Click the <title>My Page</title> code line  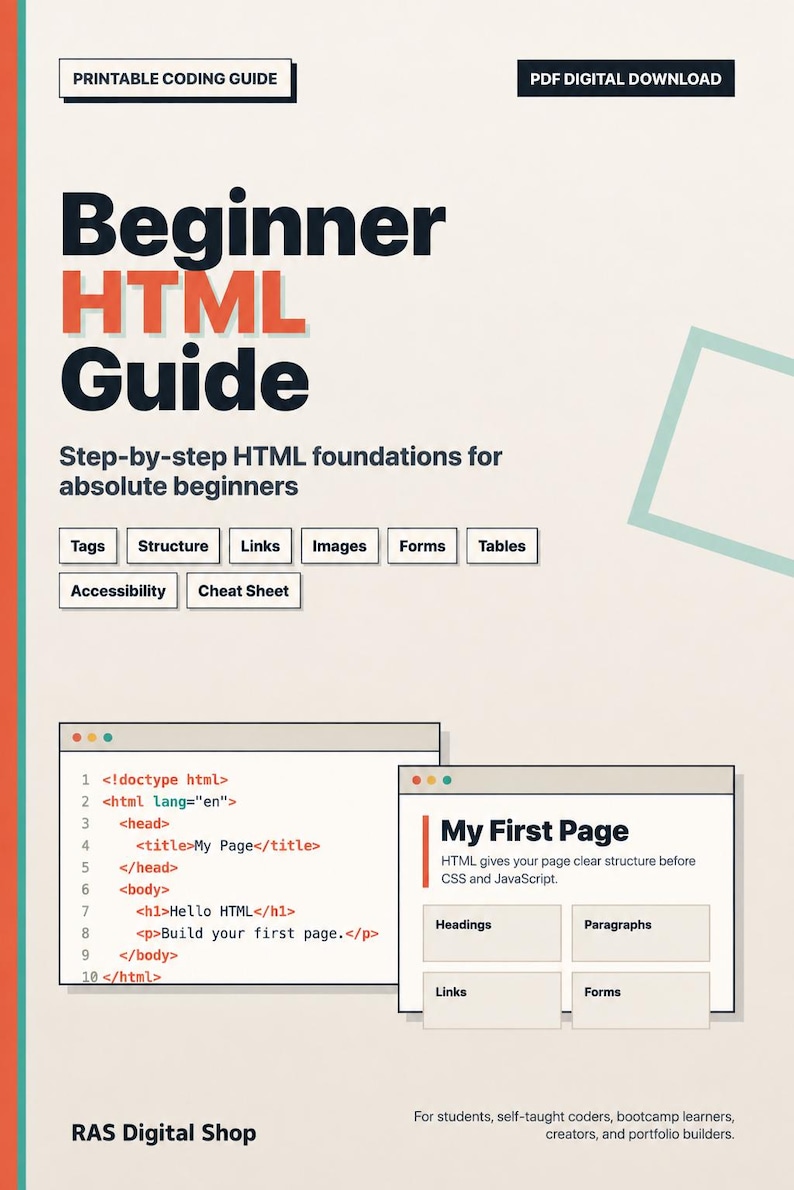click(228, 845)
